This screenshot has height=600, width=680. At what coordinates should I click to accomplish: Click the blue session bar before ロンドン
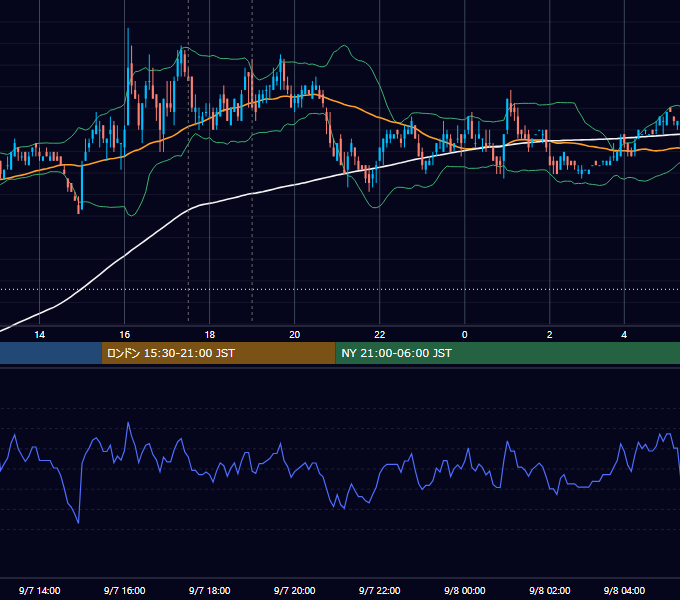tap(51, 353)
